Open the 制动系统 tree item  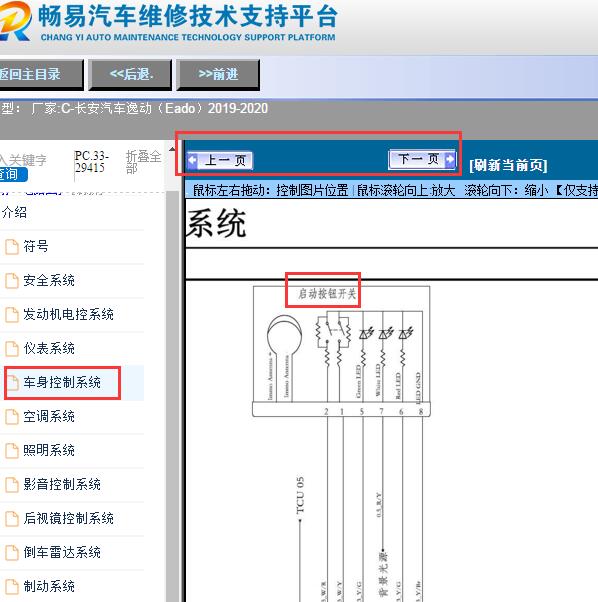pos(49,586)
